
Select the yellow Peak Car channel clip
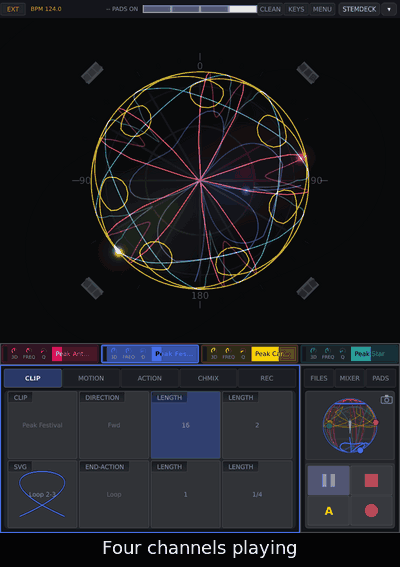[274, 354]
